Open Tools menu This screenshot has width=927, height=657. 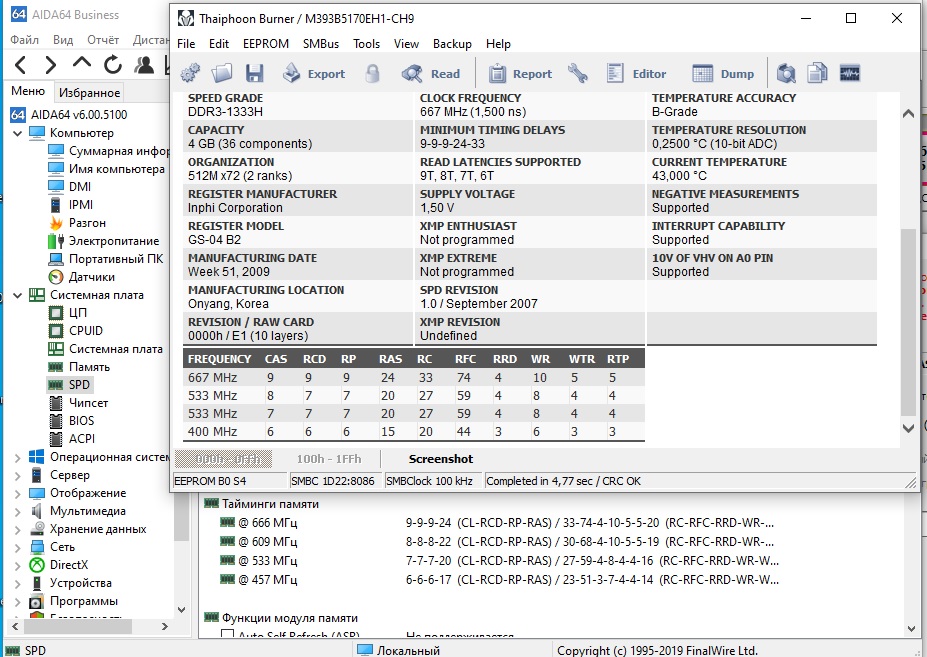click(366, 44)
